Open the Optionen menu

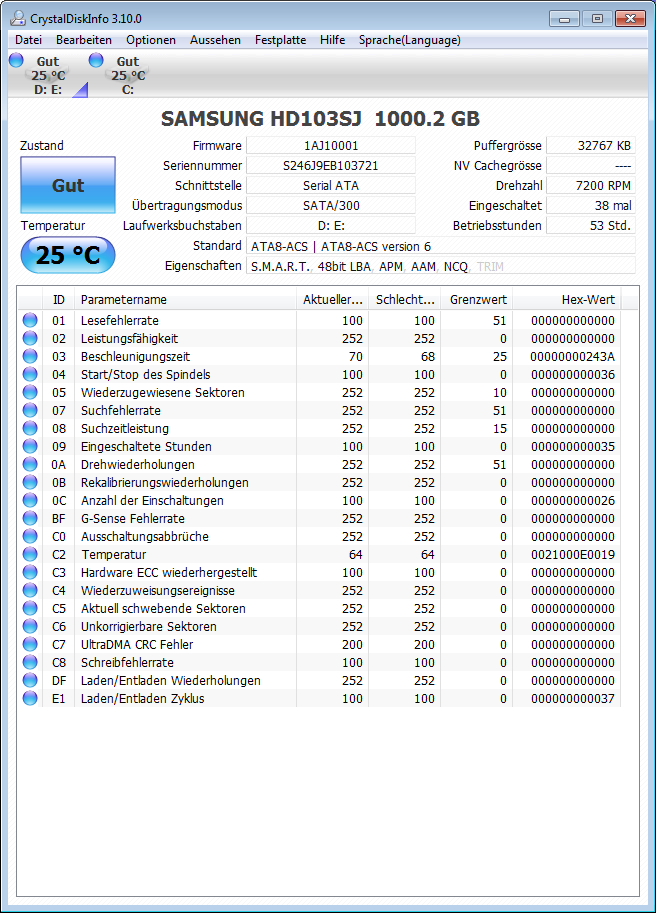[x=151, y=40]
